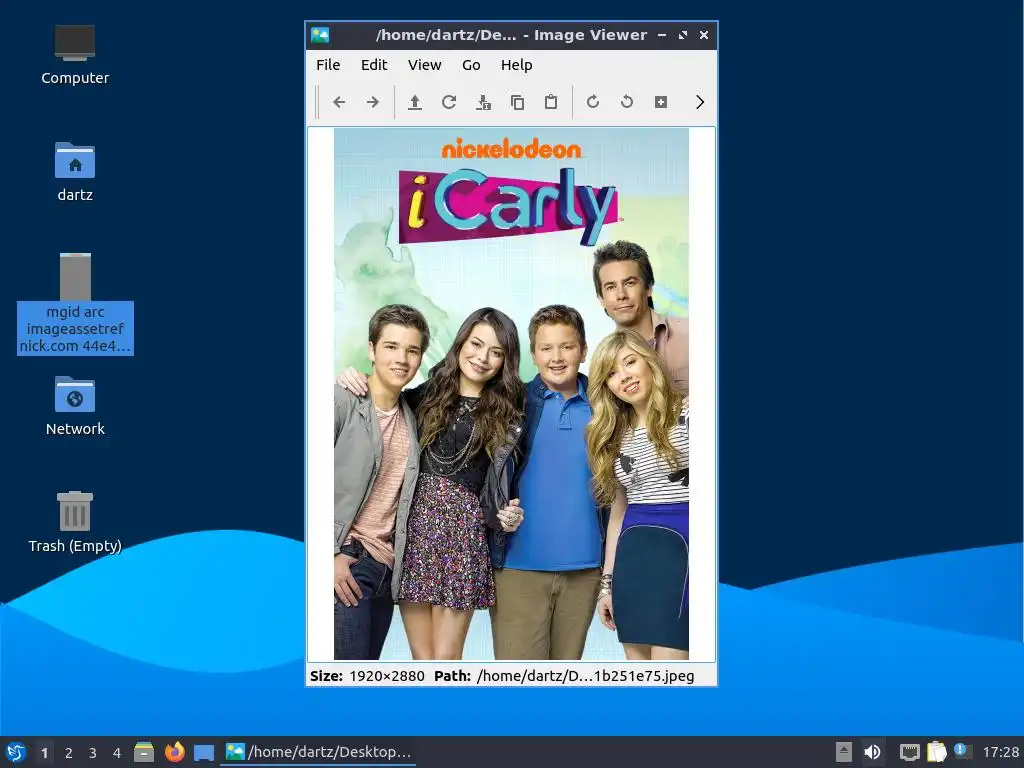Click the paste clipboard toolbar icon
The height and width of the screenshot is (768, 1024).
click(551, 102)
